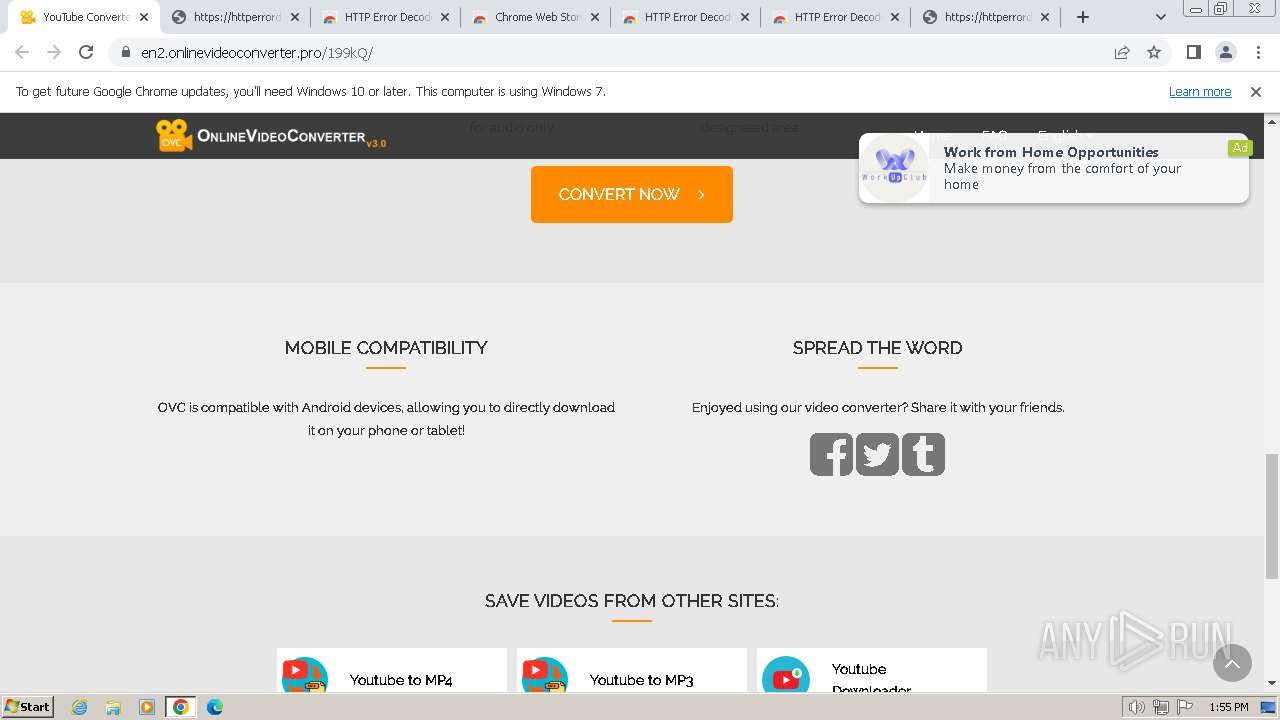Screen dimensions: 1280x720
Task: Open Windows Media Player from the taskbar
Action: (x=147, y=707)
